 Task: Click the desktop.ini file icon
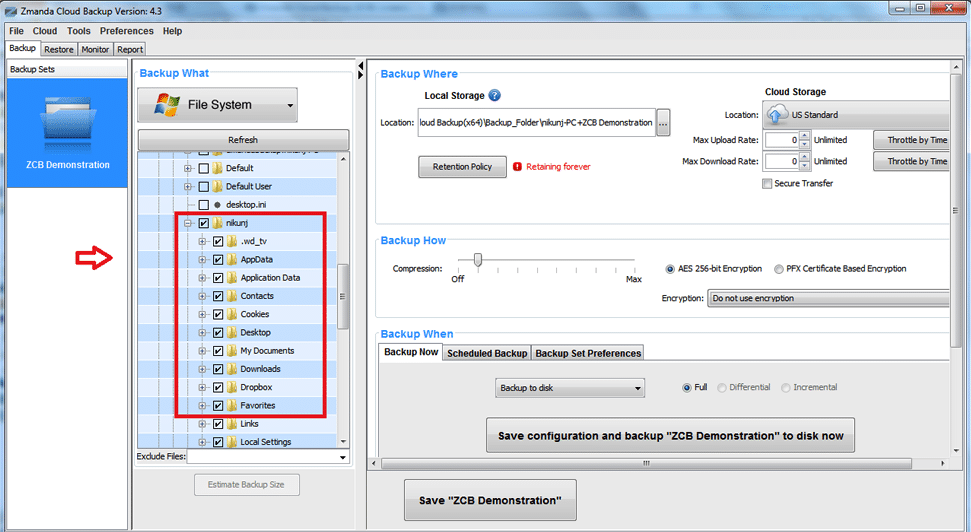tap(217, 205)
